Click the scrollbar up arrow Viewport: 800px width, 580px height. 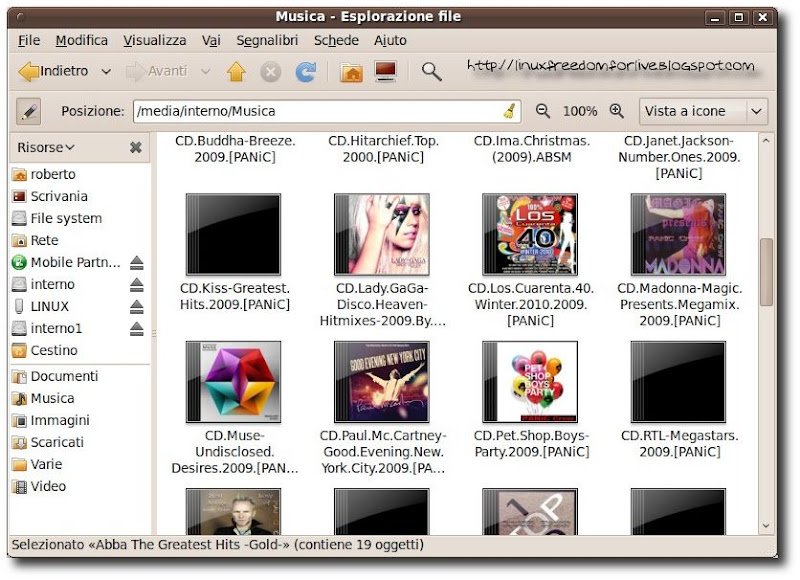pyautogui.click(x=766, y=141)
